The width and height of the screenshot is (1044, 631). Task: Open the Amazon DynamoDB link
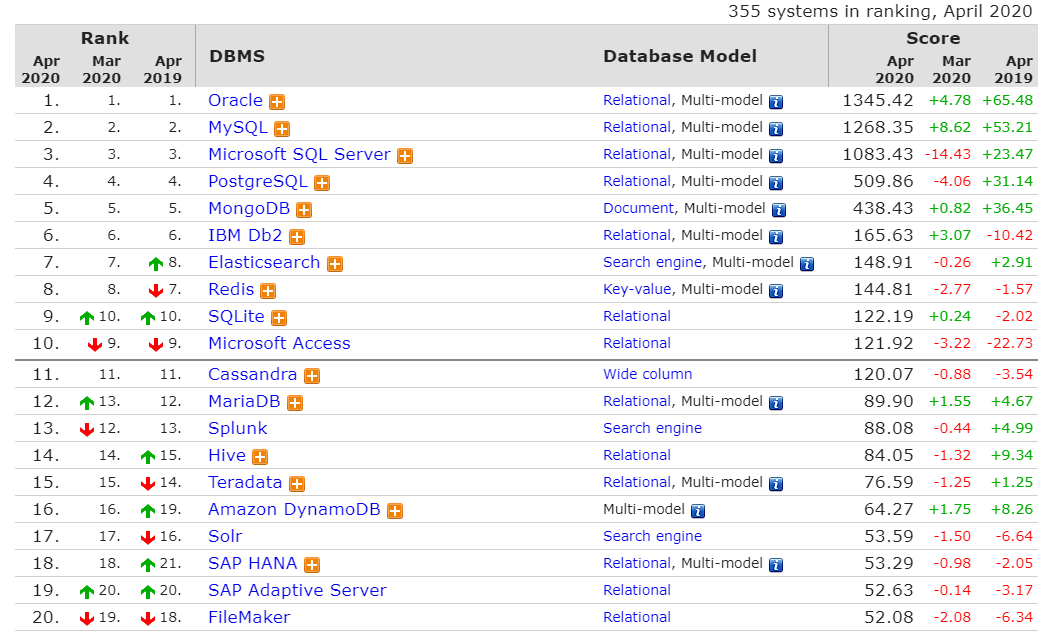[x=294, y=510]
